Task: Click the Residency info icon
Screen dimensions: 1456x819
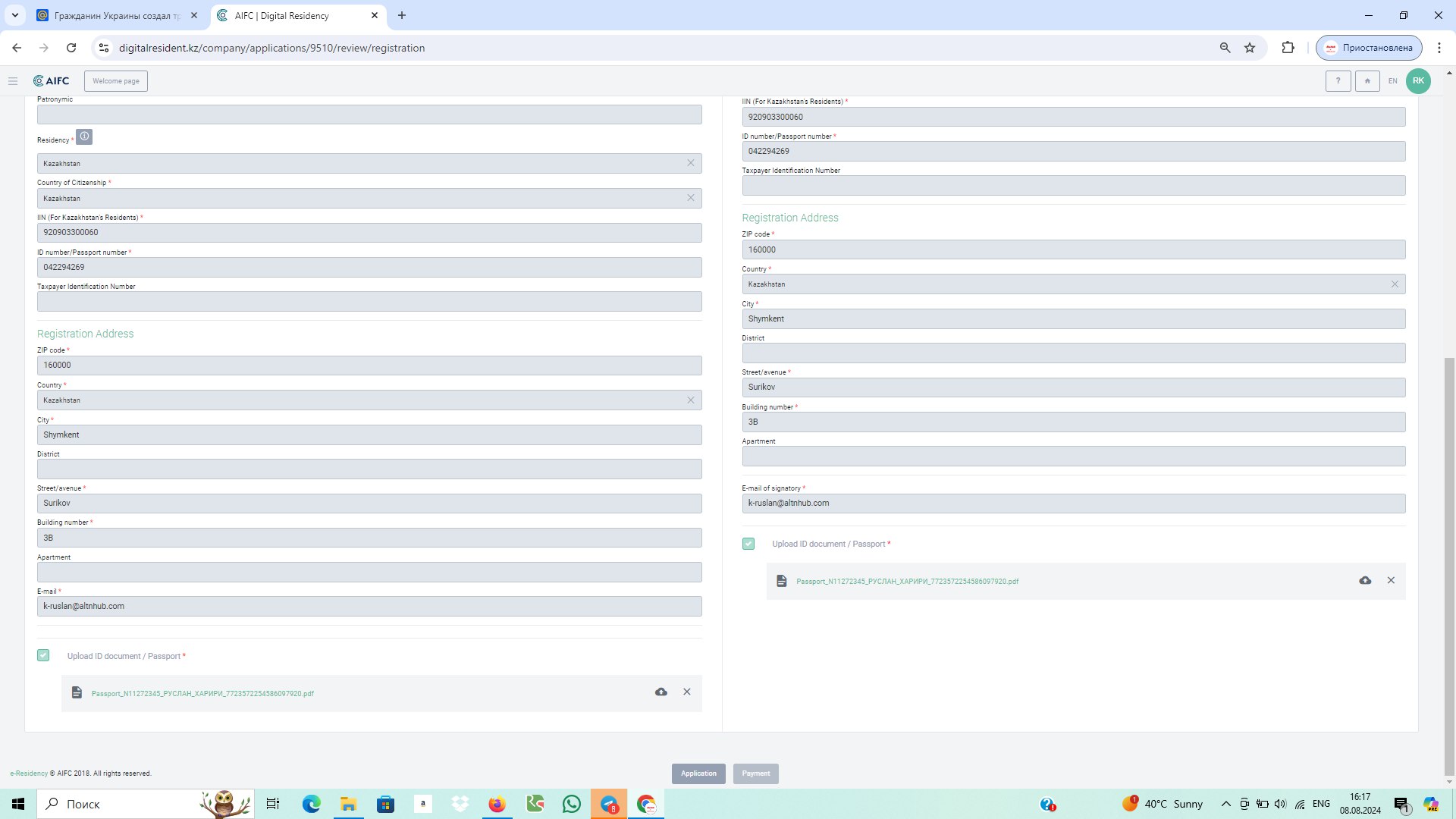Action: click(x=84, y=136)
